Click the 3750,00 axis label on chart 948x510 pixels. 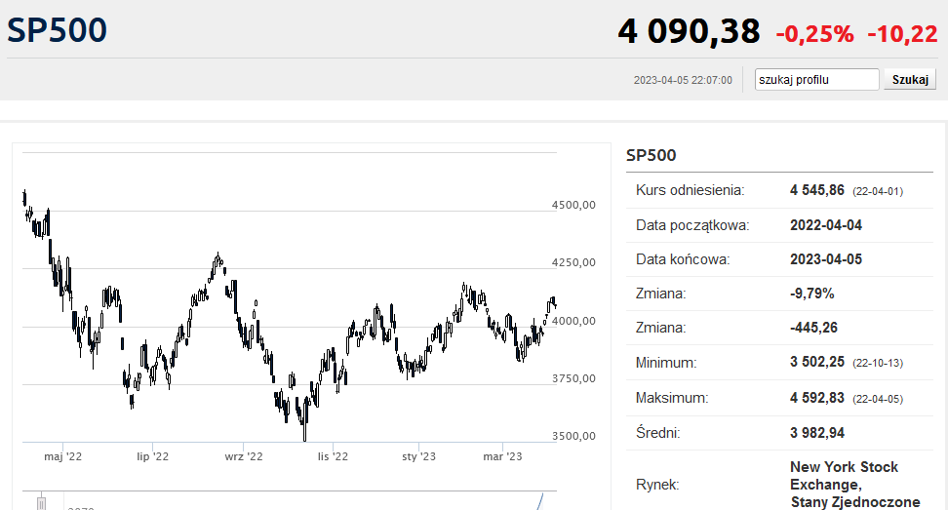pos(574,379)
